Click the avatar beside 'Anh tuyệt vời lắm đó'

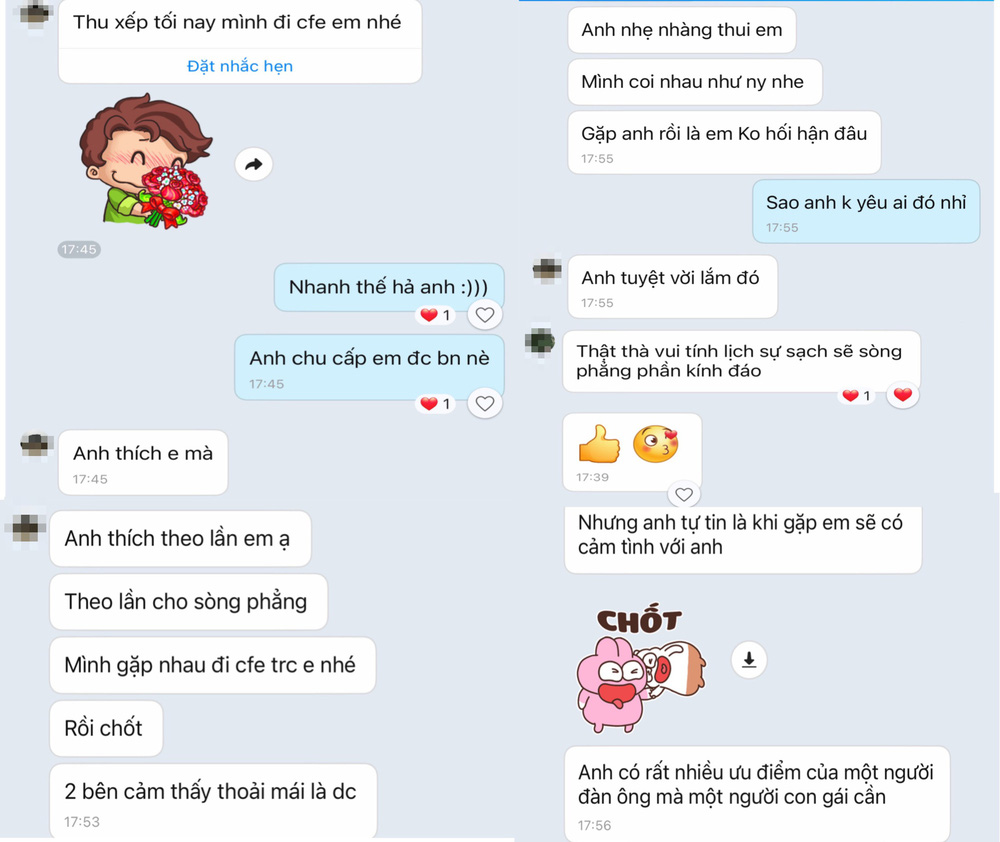547,270
